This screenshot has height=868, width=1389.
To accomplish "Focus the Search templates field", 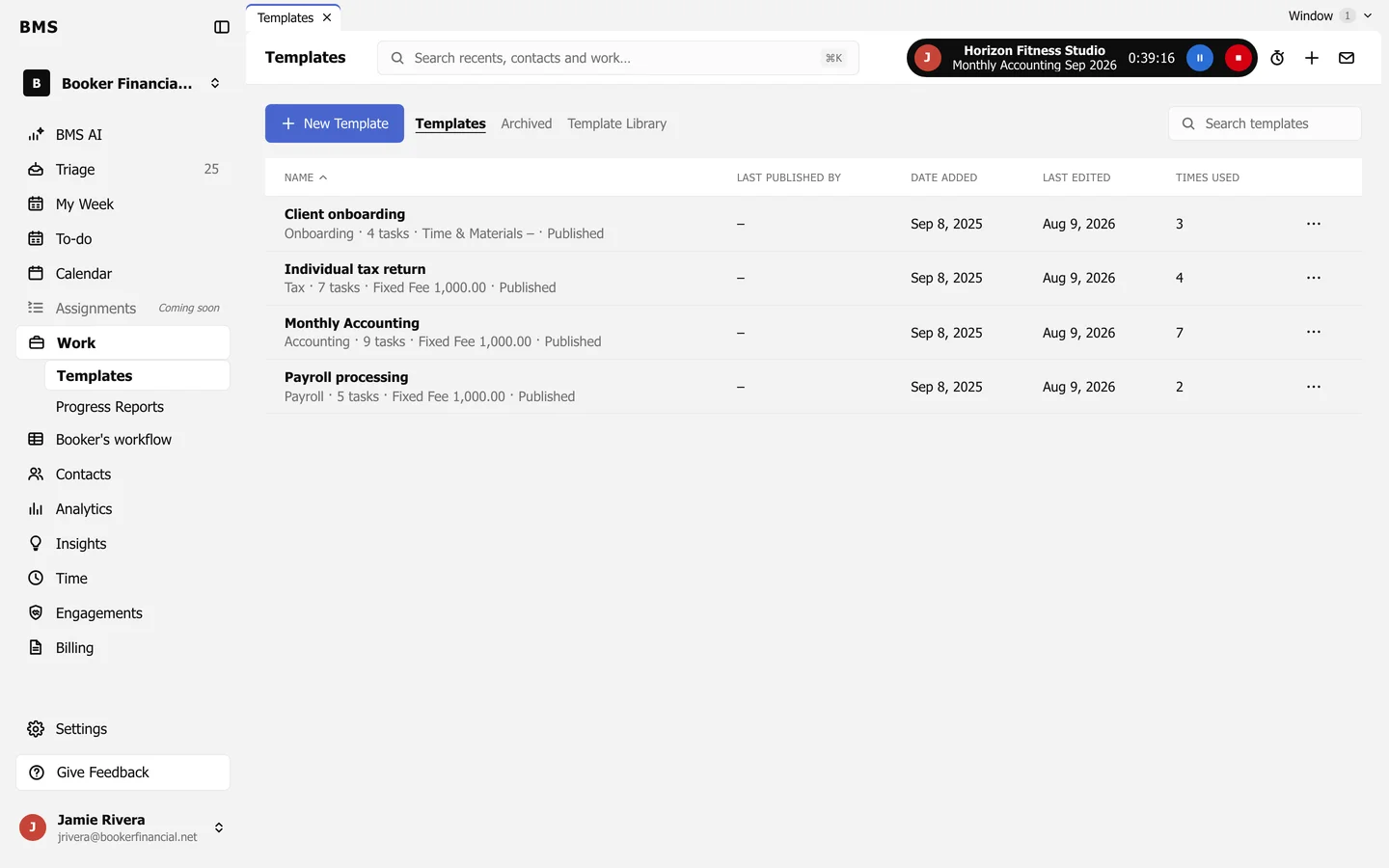I will pyautogui.click(x=1265, y=123).
